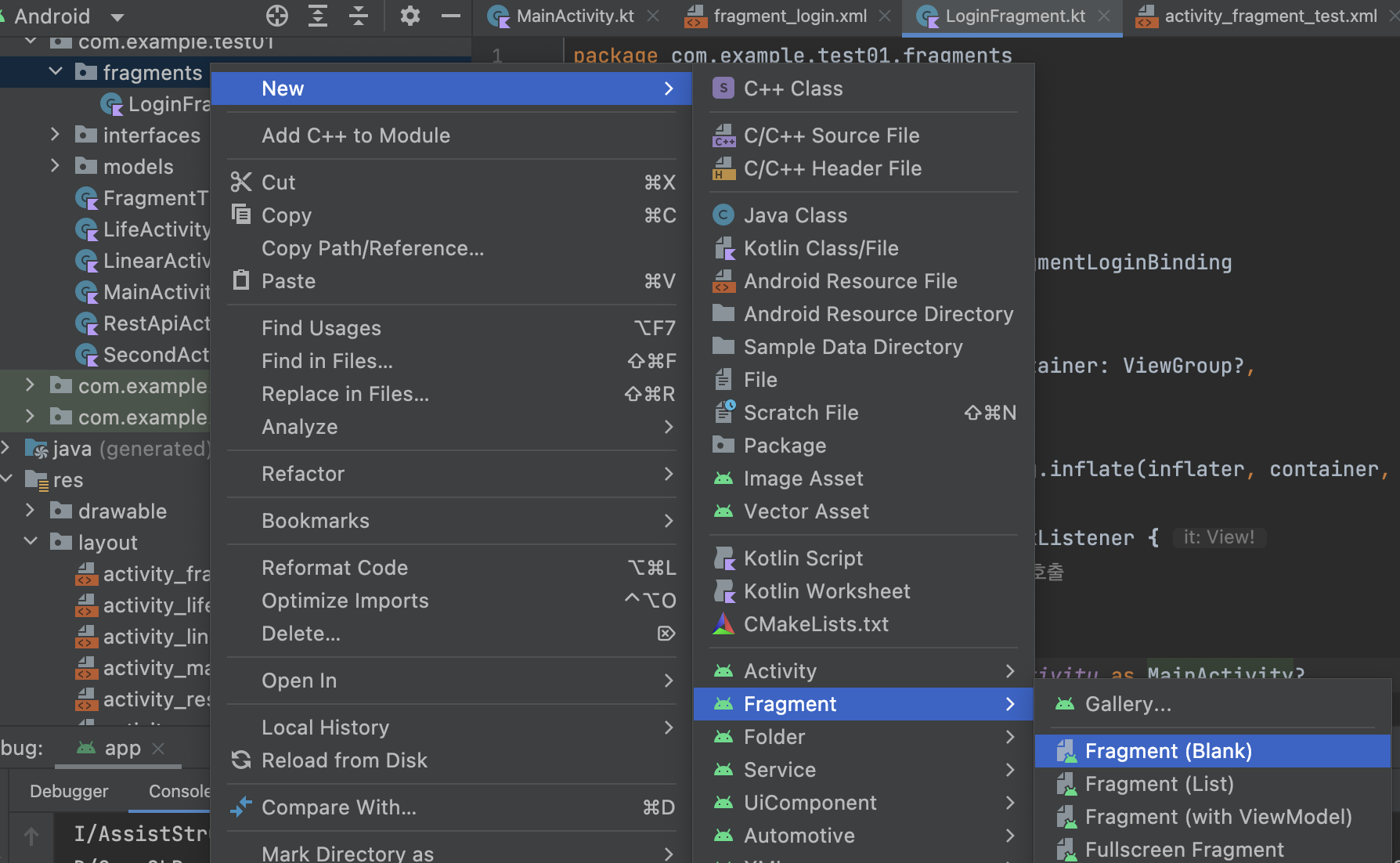1400x863 pixels.
Task: Click the Select Opened File target icon
Action: (277, 16)
